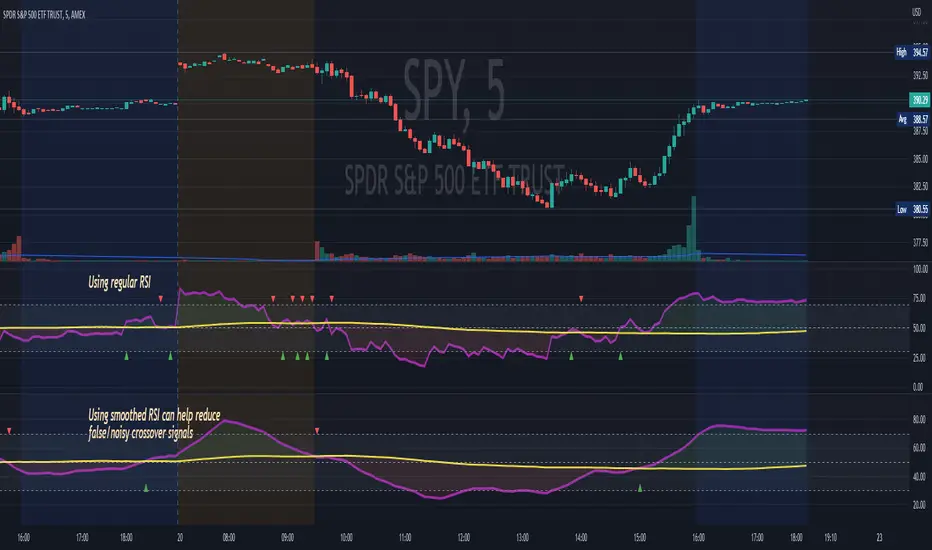The height and width of the screenshot is (550, 932).
Task: Click the green buy triangle near 15:00 in smoothed RSI pane
Action: [x=640, y=488]
